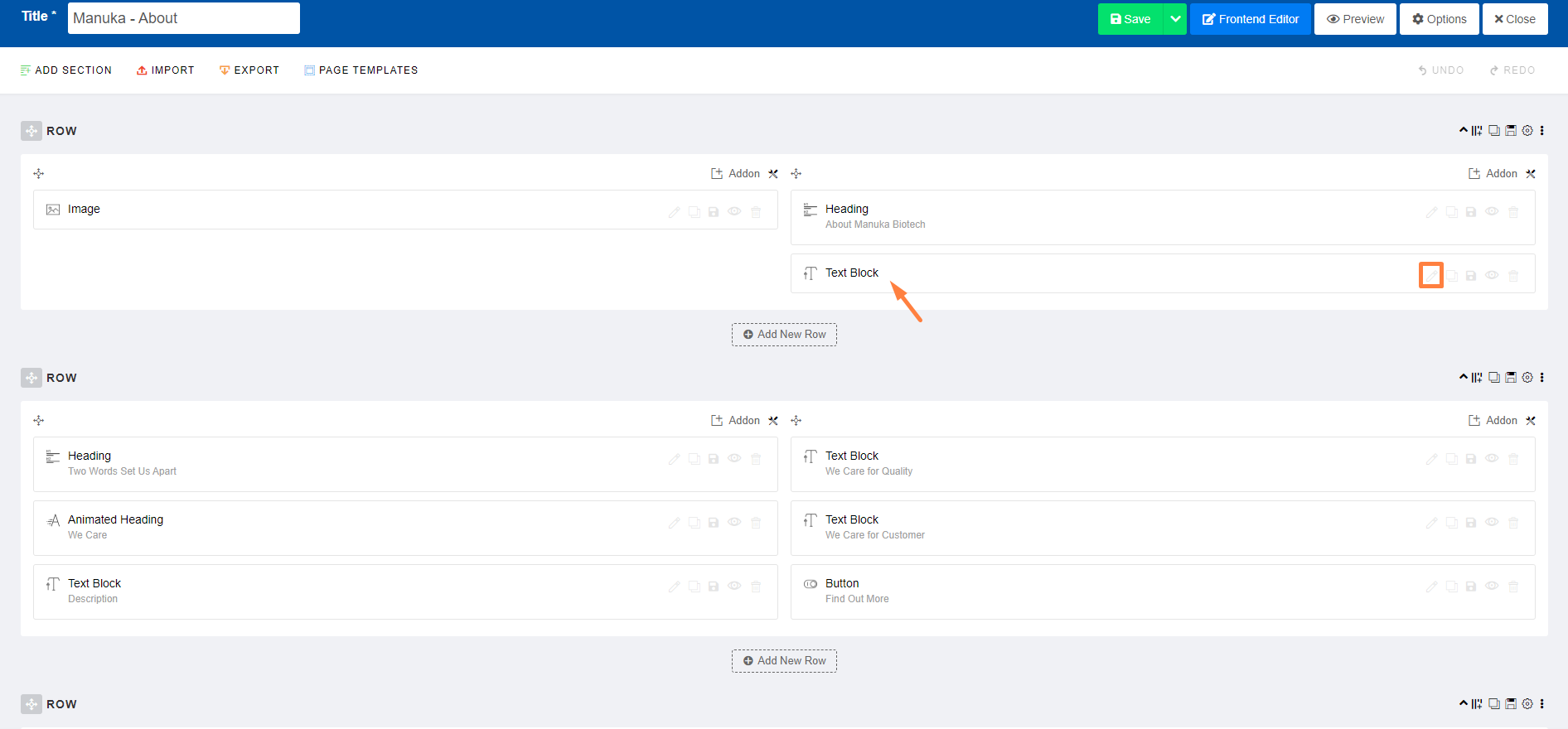Screen dimensions: 1568x729
Task: Delete the Two Words Set Us Apart heading
Action: (756, 459)
